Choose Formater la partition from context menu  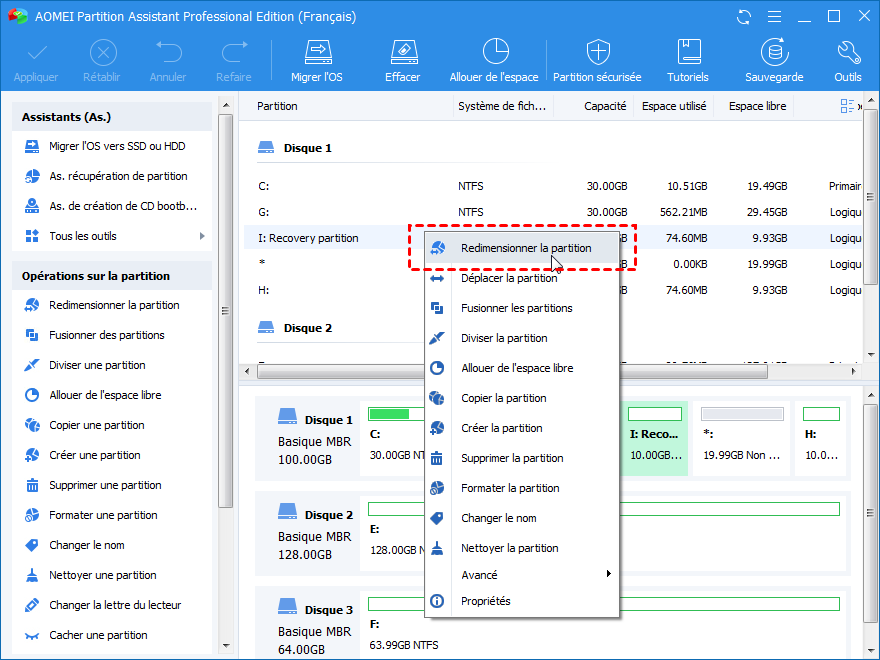510,488
